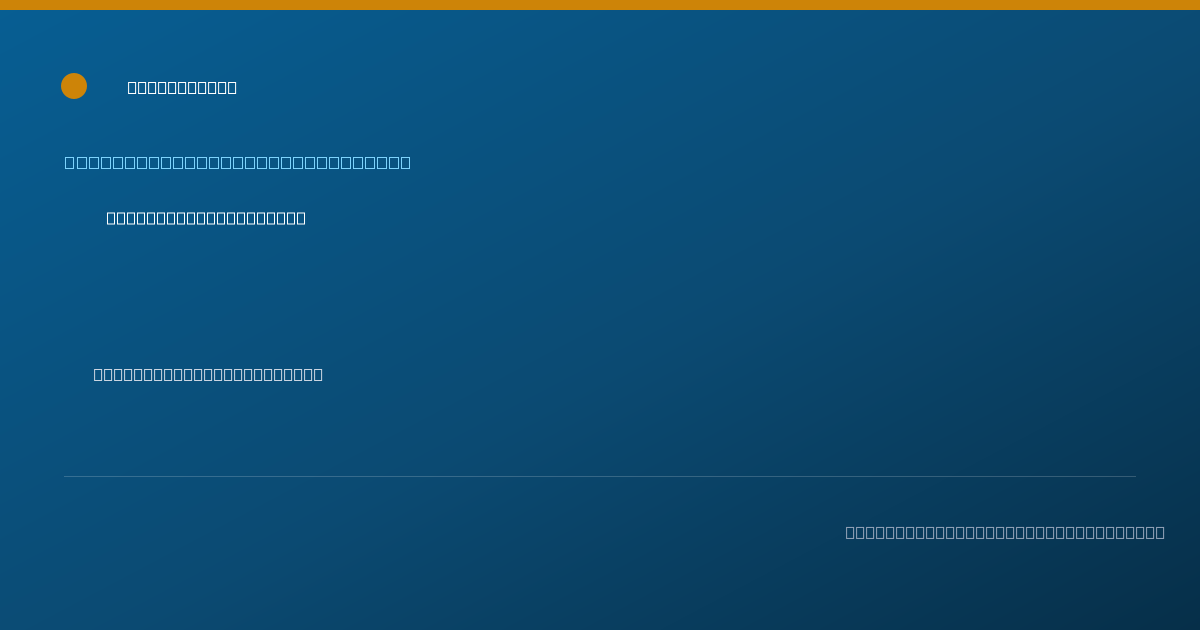The width and height of the screenshot is (1200, 630).
Task: Click first glyph box of light blue headline
Action: tap(70, 162)
